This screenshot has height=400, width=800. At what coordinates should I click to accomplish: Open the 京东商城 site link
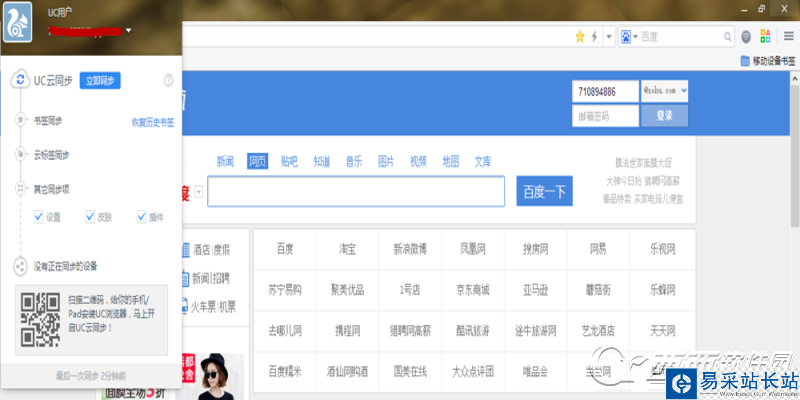pyautogui.click(x=473, y=290)
